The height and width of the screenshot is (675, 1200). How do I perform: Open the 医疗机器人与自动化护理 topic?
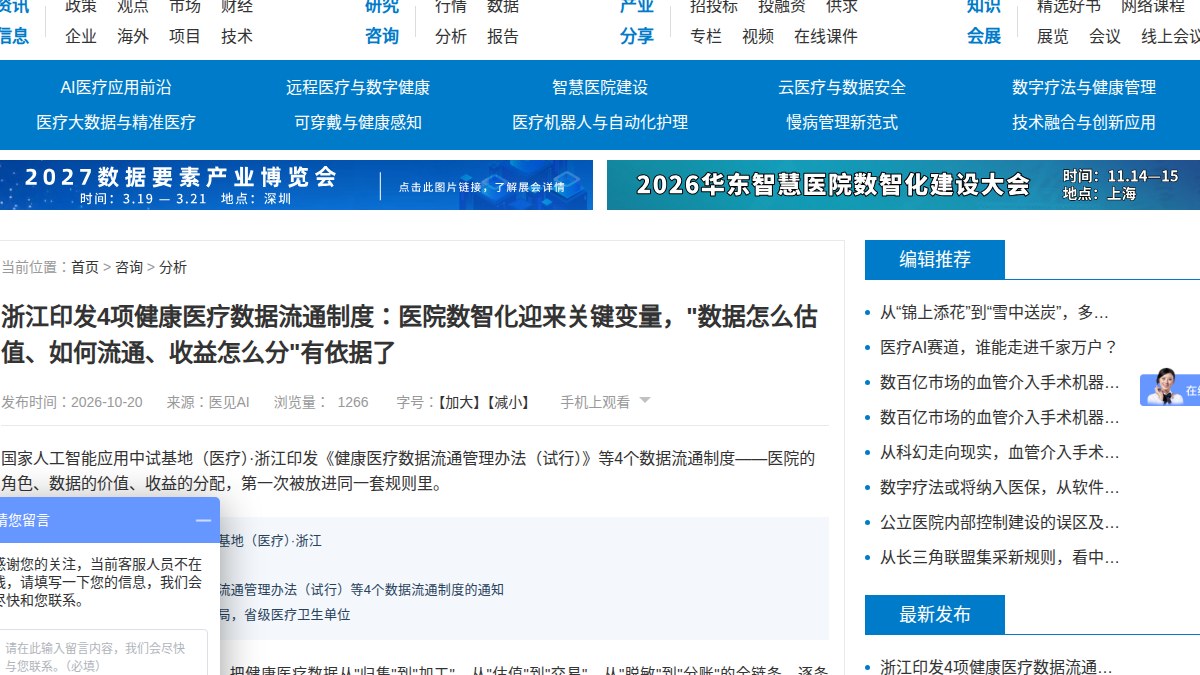click(x=600, y=122)
